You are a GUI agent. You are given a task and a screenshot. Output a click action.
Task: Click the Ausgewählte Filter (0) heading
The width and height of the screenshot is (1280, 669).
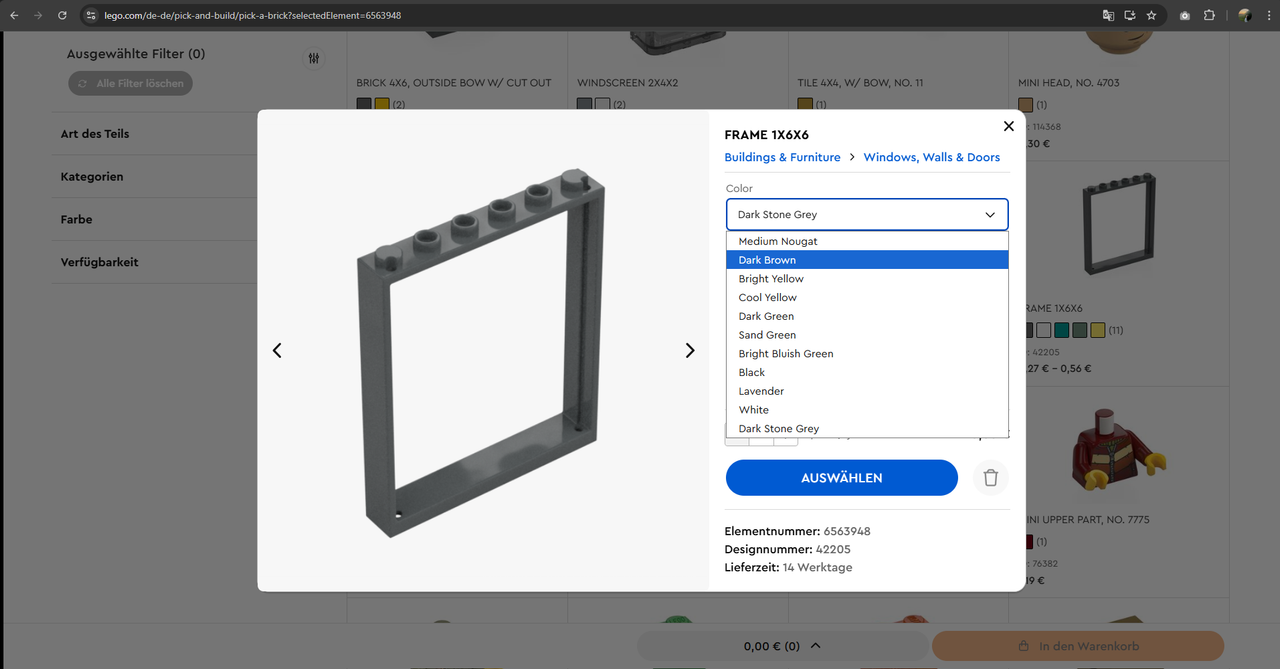point(136,54)
